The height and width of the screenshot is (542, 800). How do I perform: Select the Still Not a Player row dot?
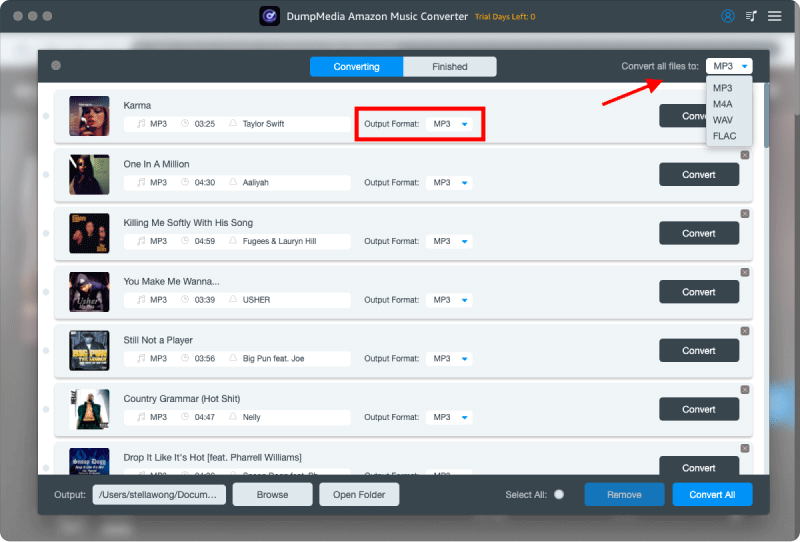pos(46,351)
